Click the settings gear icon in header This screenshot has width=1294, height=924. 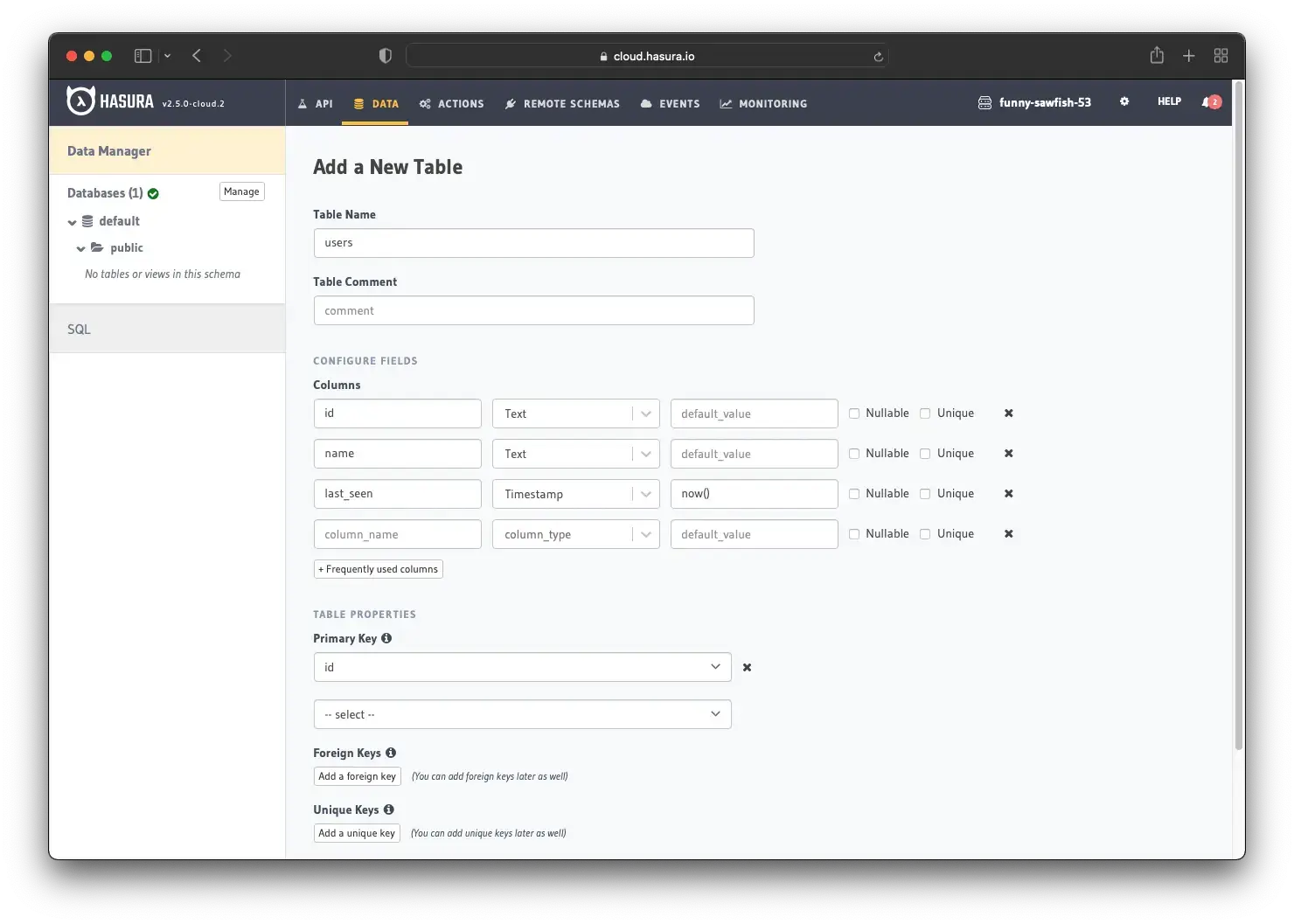(1124, 102)
